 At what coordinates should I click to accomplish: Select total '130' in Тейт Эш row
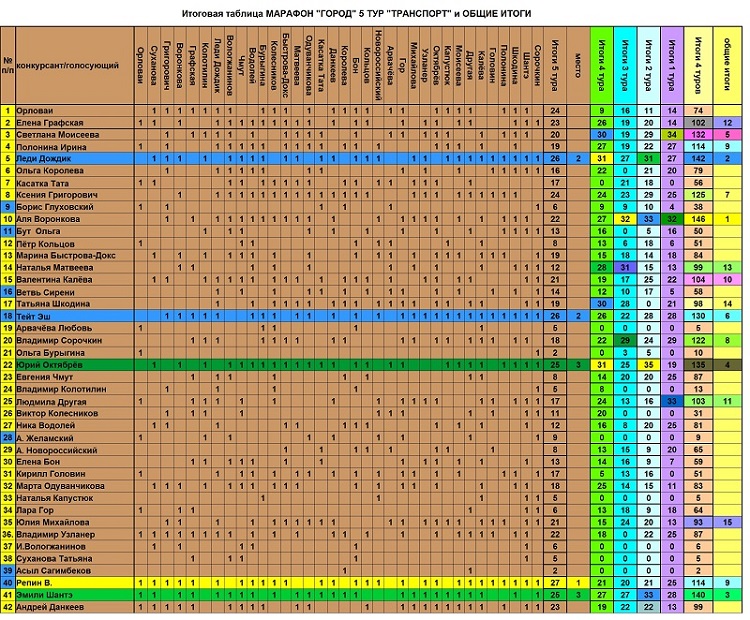698,316
